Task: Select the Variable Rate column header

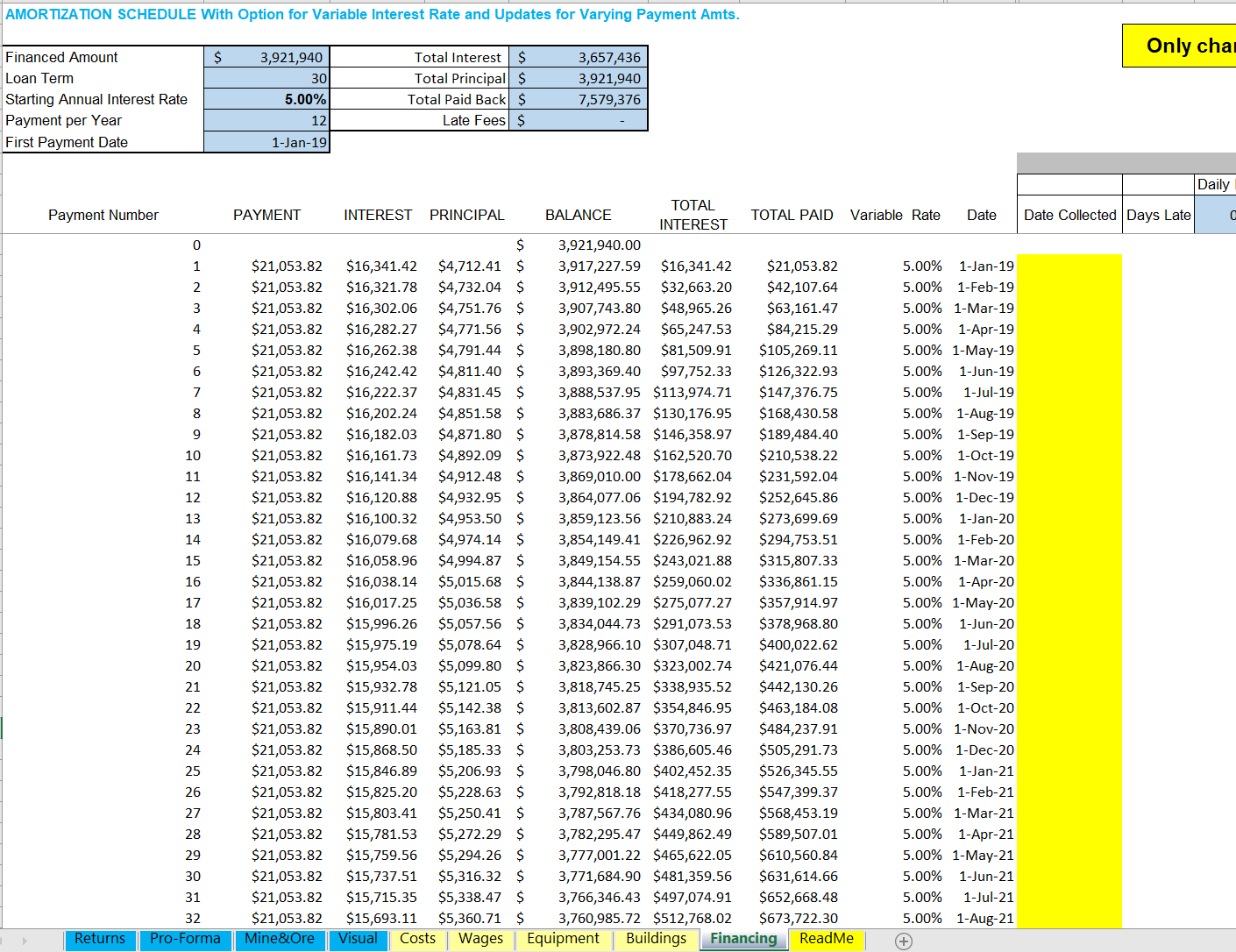Action: point(895,215)
